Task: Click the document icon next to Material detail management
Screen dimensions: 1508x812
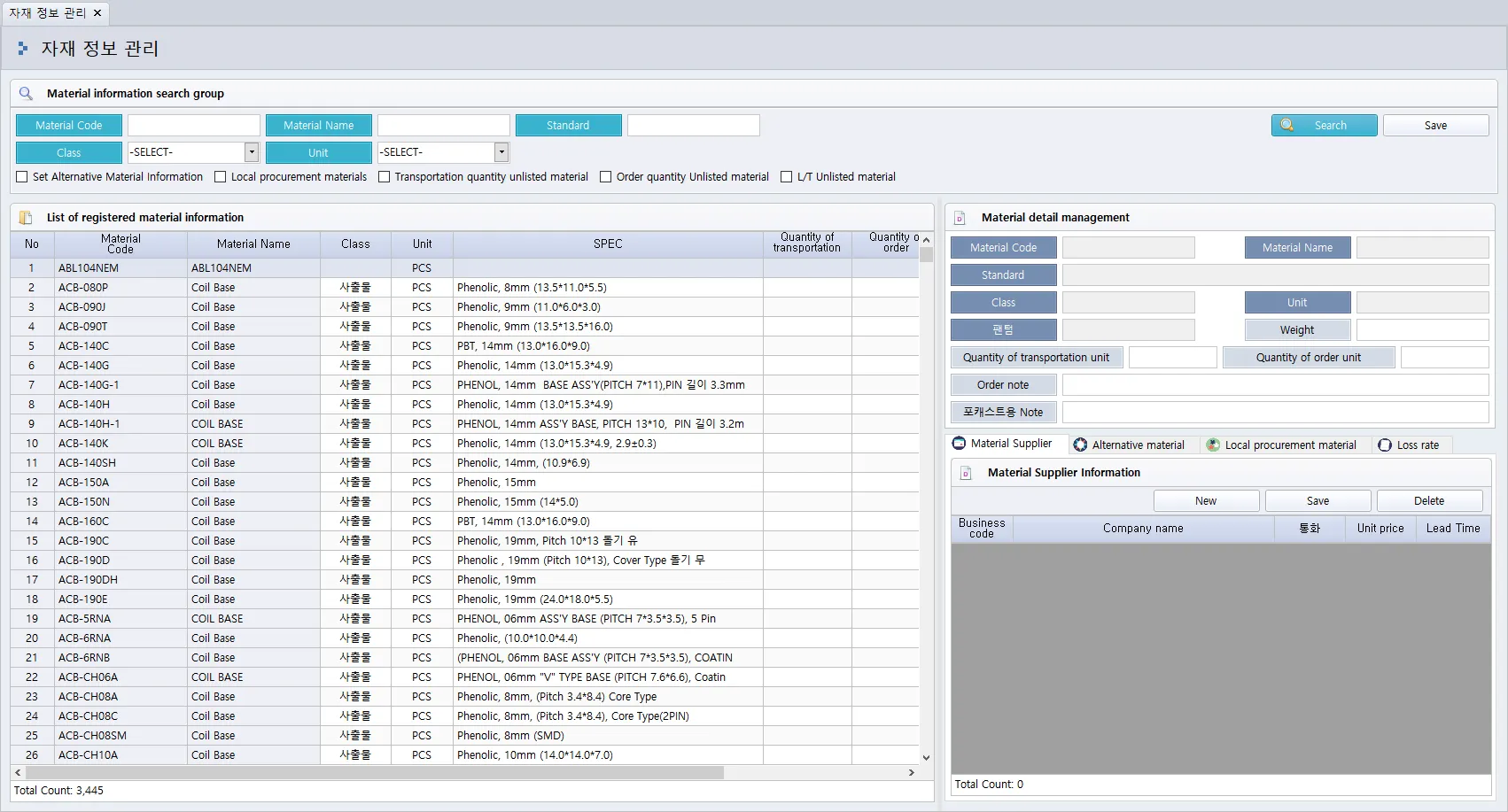Action: [x=960, y=218]
